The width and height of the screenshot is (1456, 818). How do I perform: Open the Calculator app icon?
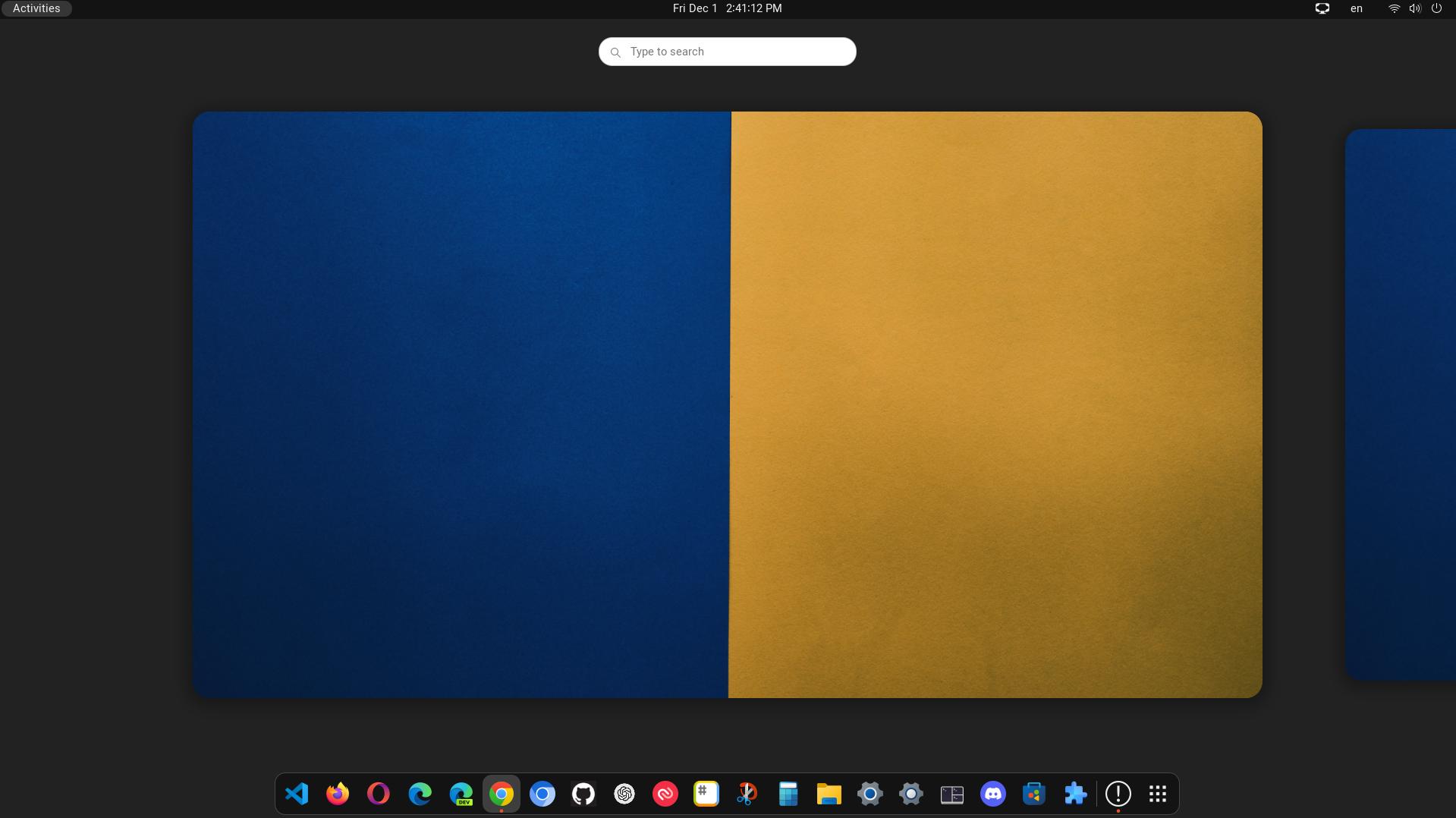coord(788,794)
